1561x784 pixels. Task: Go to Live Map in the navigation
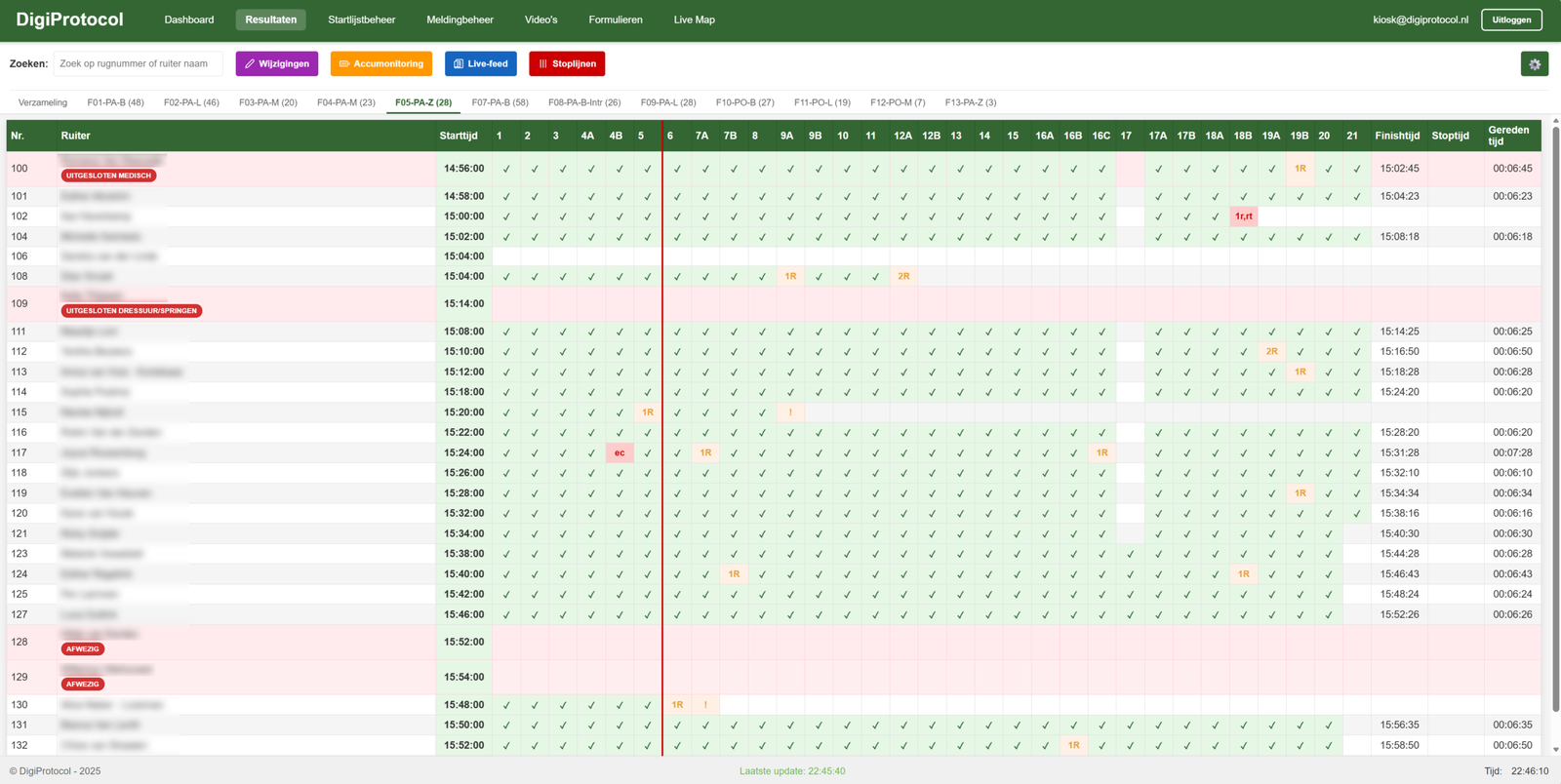click(694, 20)
